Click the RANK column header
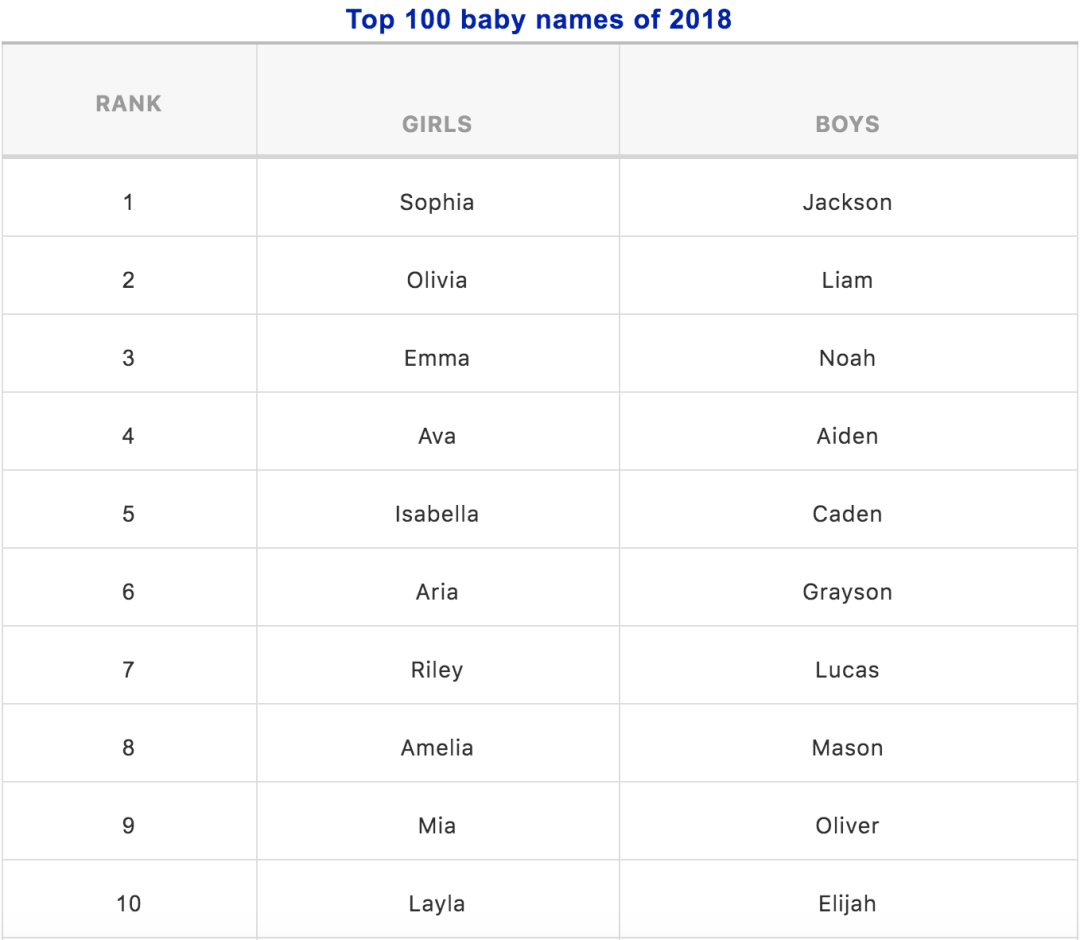Image resolution: width=1080 pixels, height=940 pixels. [x=129, y=103]
